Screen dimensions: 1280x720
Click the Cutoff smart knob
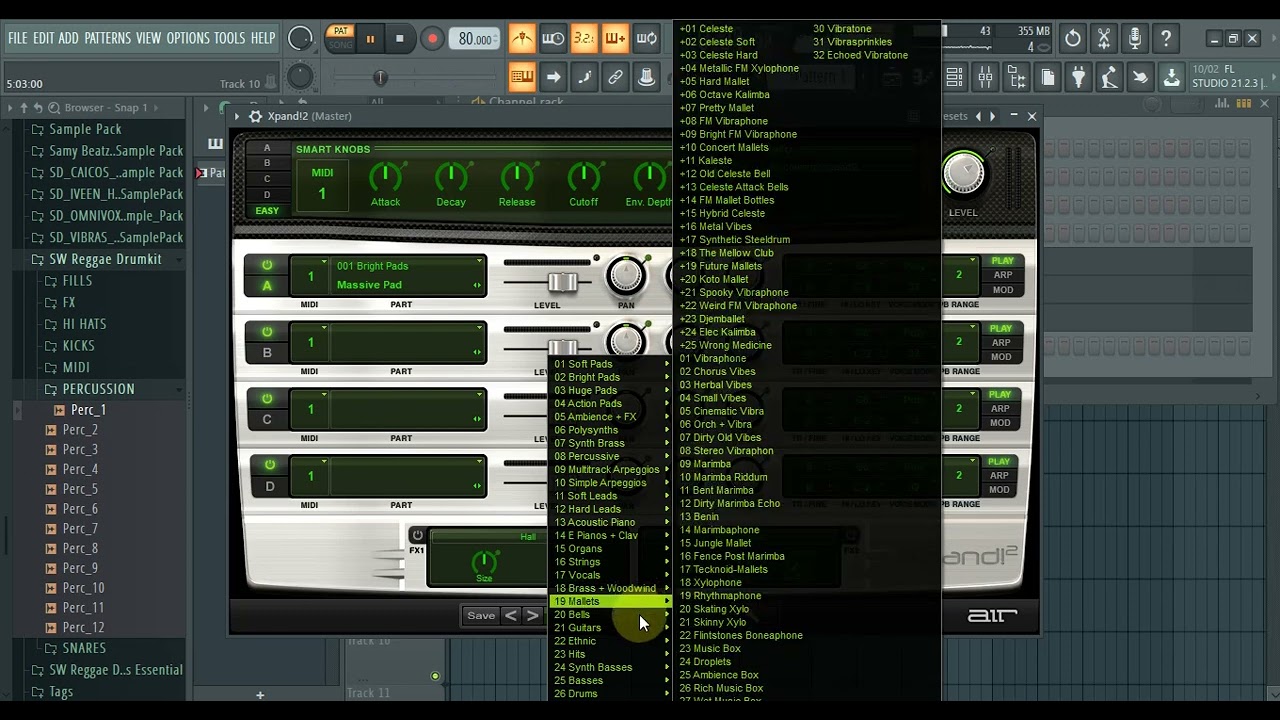[x=584, y=178]
